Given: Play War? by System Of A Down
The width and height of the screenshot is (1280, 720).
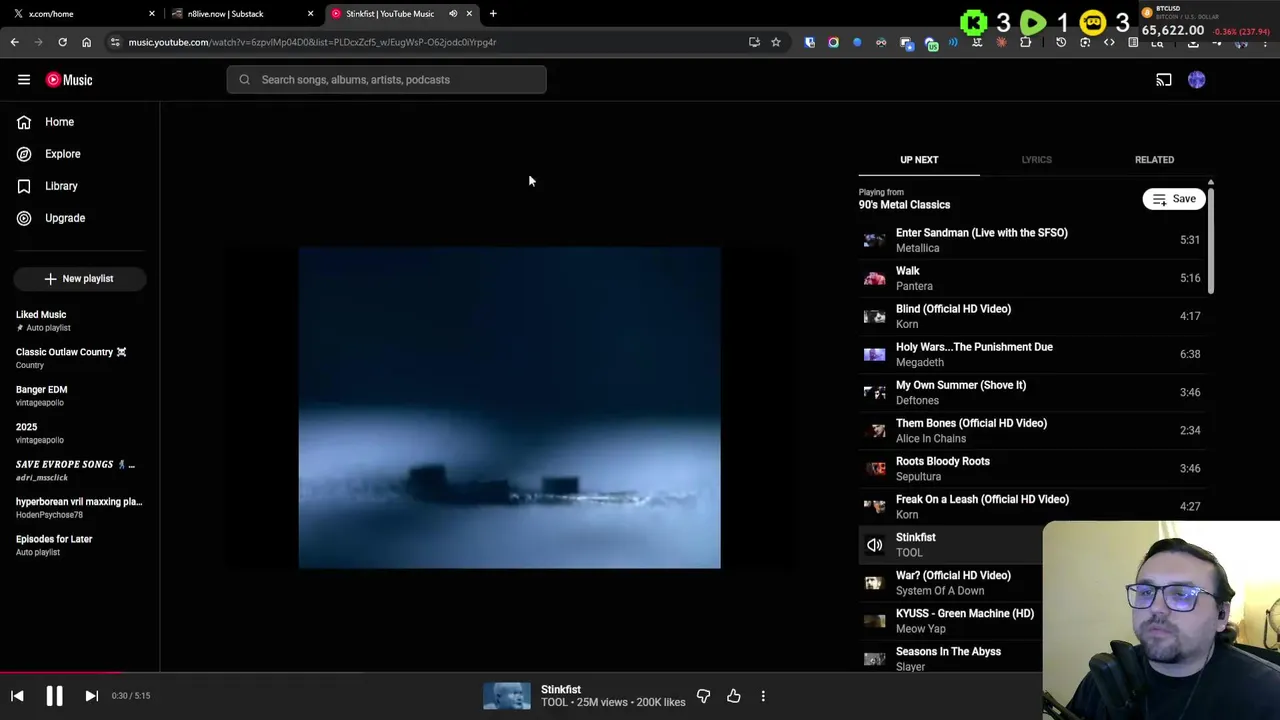Looking at the screenshot, I should [x=950, y=583].
